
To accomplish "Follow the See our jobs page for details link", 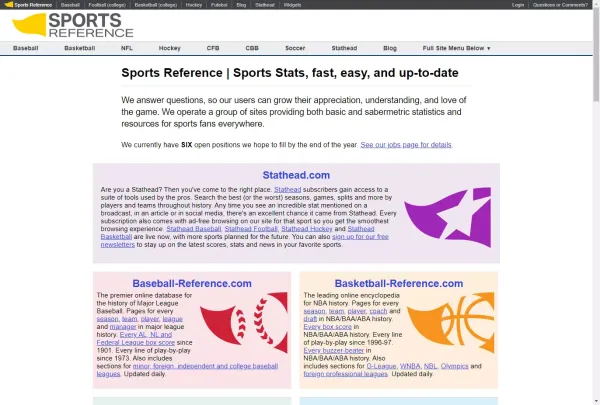I will tap(406, 145).
